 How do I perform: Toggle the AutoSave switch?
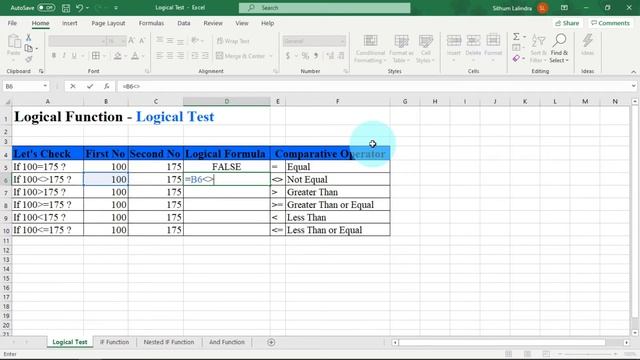[x=46, y=8]
